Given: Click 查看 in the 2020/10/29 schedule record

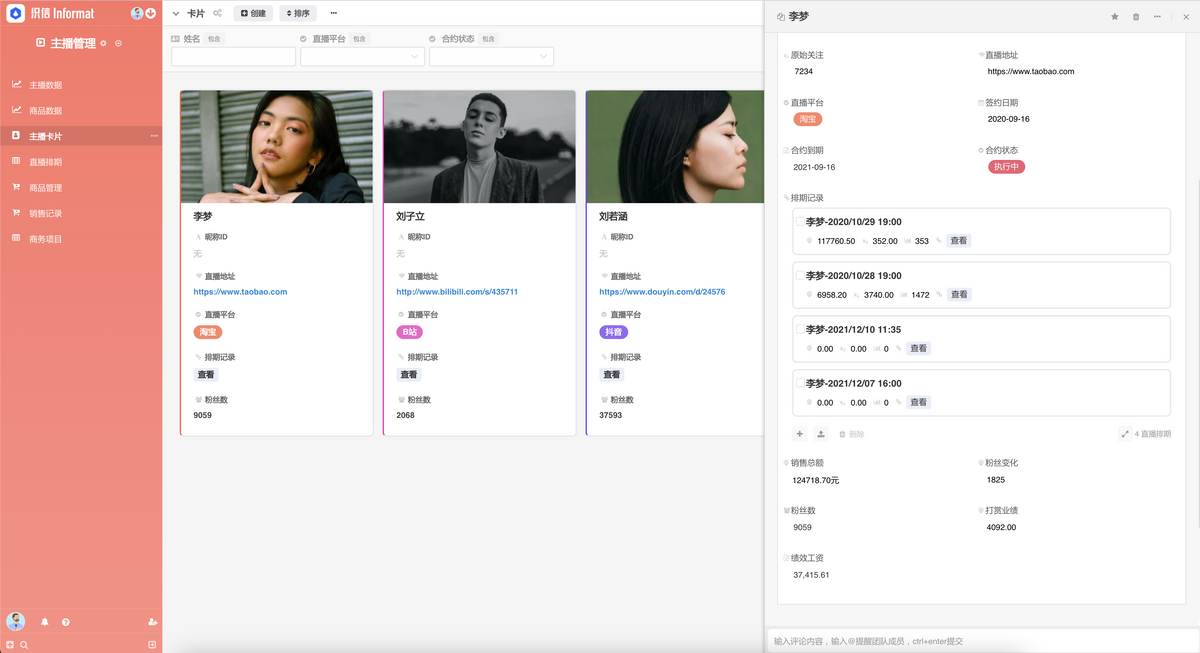Looking at the screenshot, I should click(x=958, y=241).
